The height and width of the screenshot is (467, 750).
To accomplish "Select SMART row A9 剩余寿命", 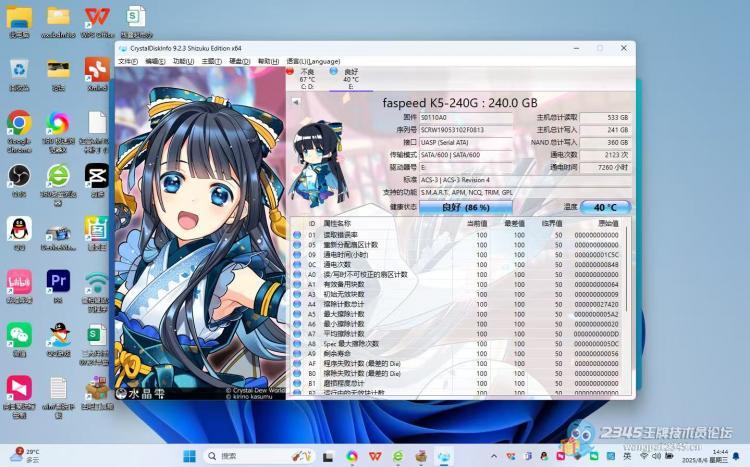I will (457, 354).
